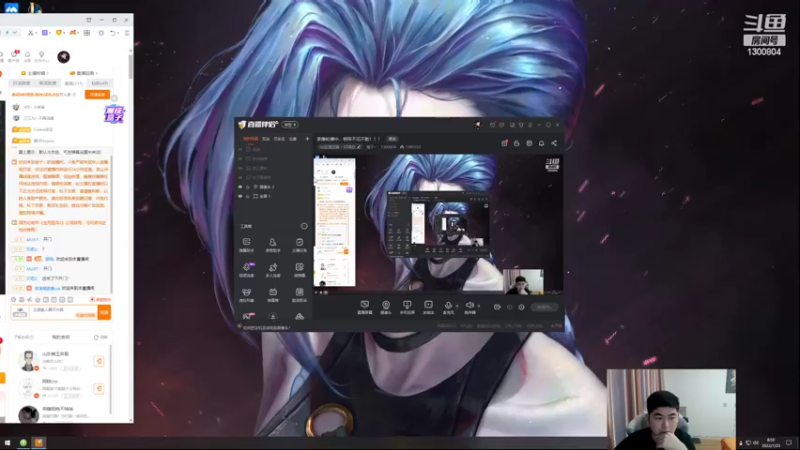Select the second scene tab

pos(266,139)
